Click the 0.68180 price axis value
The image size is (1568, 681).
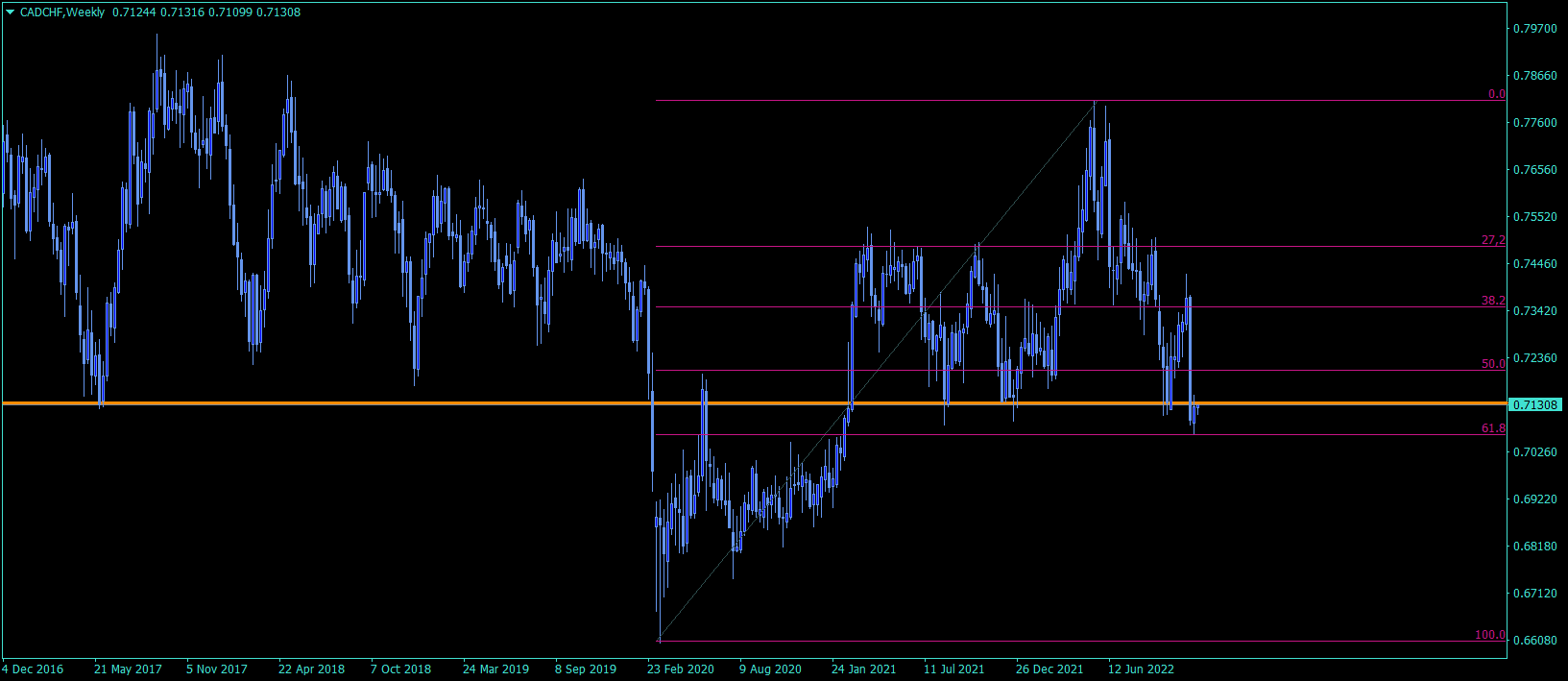[1534, 547]
